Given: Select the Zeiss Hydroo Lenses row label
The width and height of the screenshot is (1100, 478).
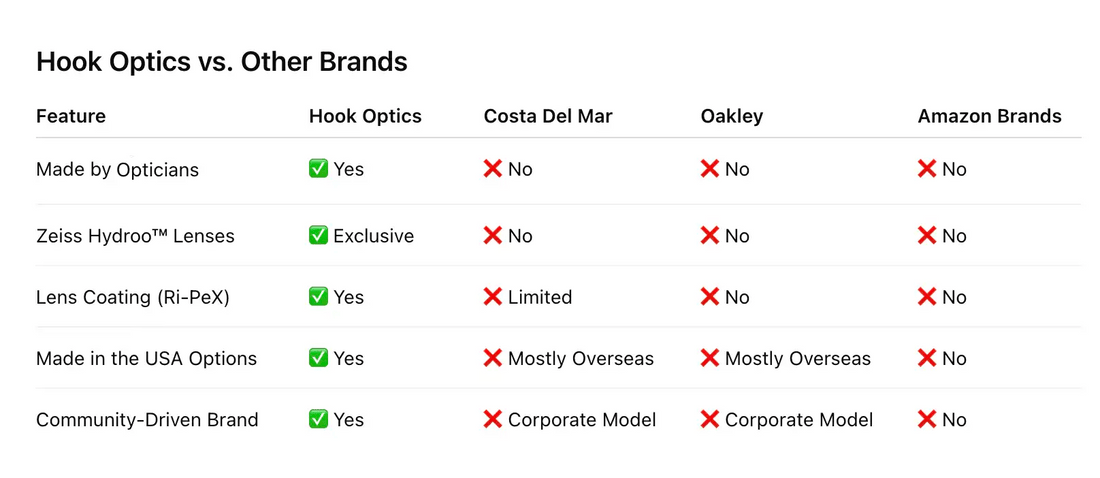Looking at the screenshot, I should tap(135, 236).
